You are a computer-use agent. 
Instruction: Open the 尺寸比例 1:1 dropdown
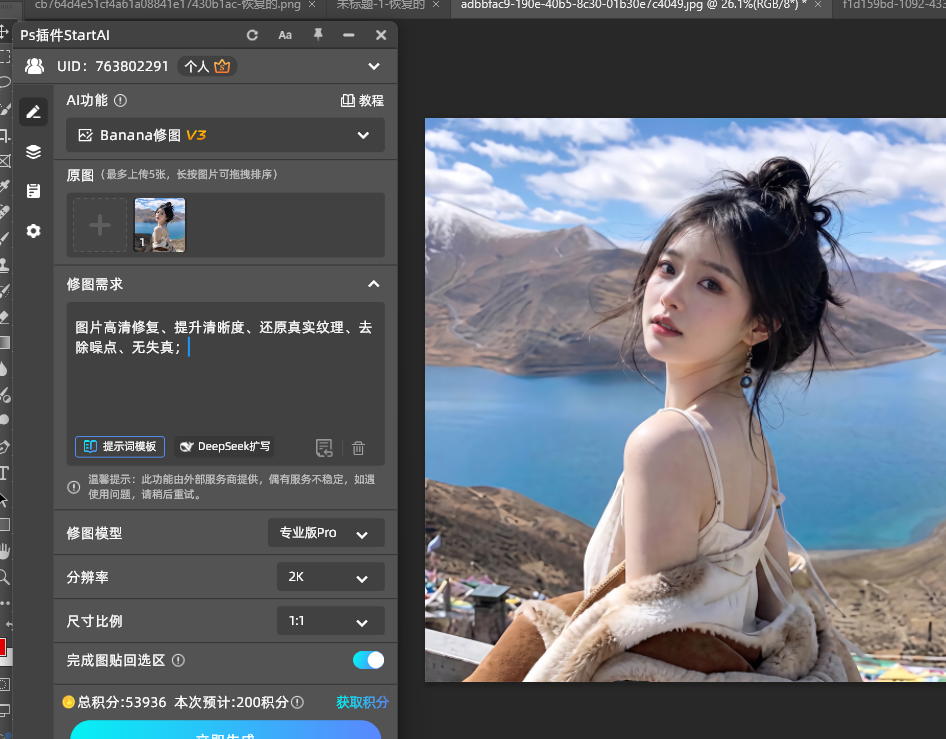(331, 621)
